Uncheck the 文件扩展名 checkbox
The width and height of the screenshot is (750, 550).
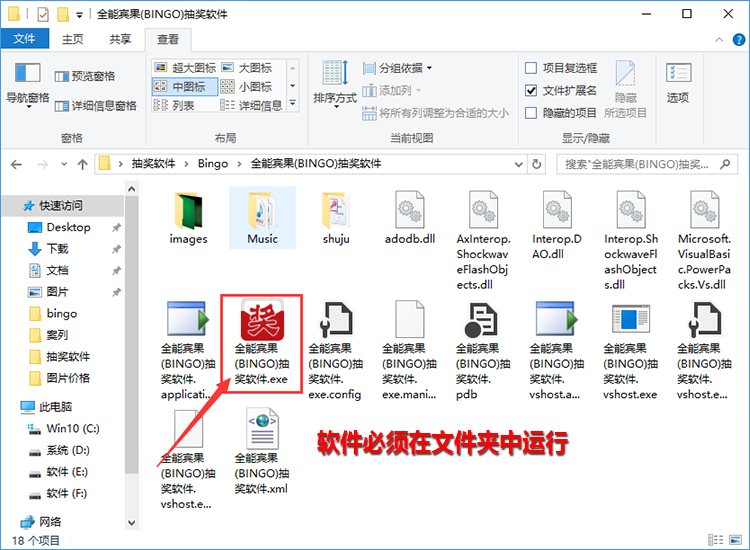532,90
